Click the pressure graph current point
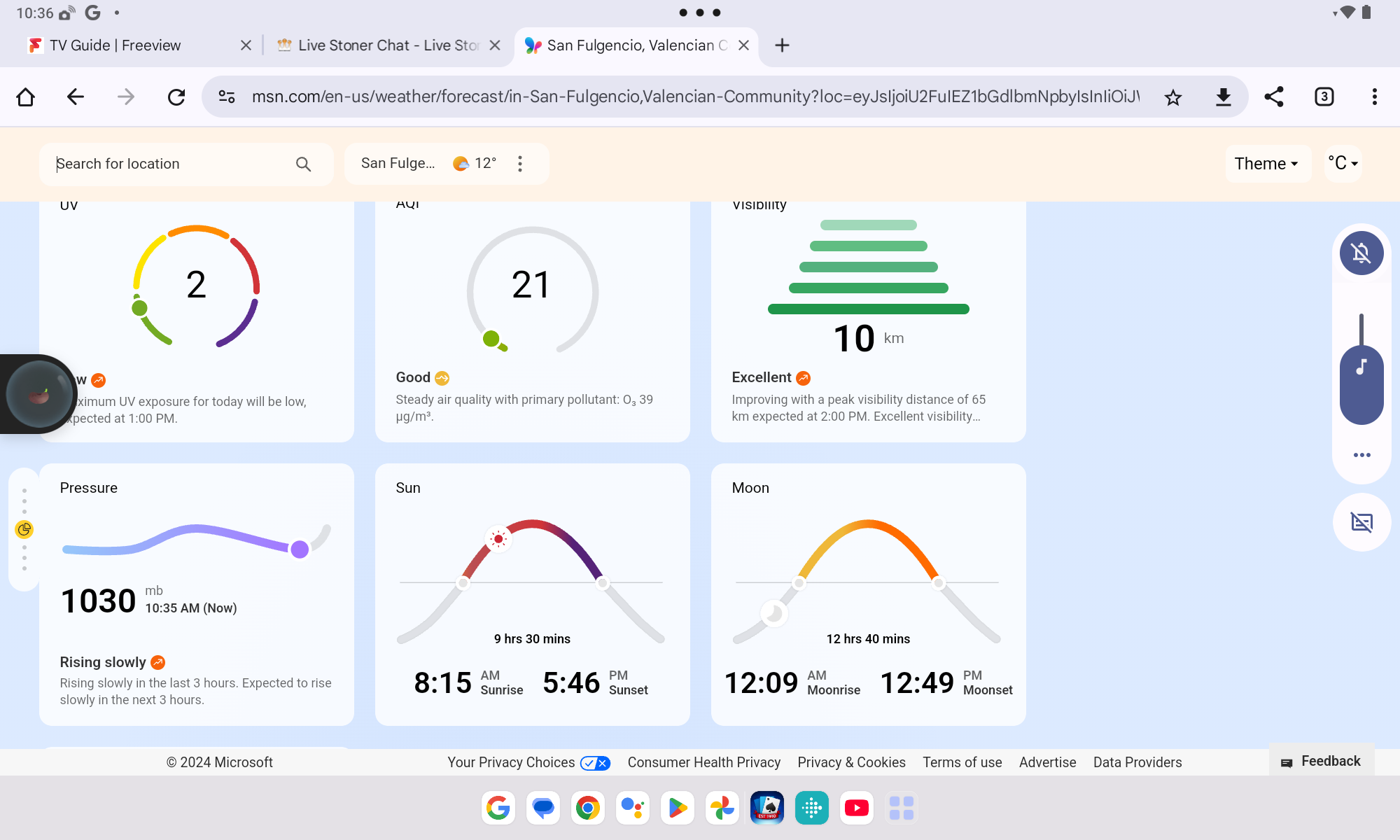 pyautogui.click(x=300, y=549)
